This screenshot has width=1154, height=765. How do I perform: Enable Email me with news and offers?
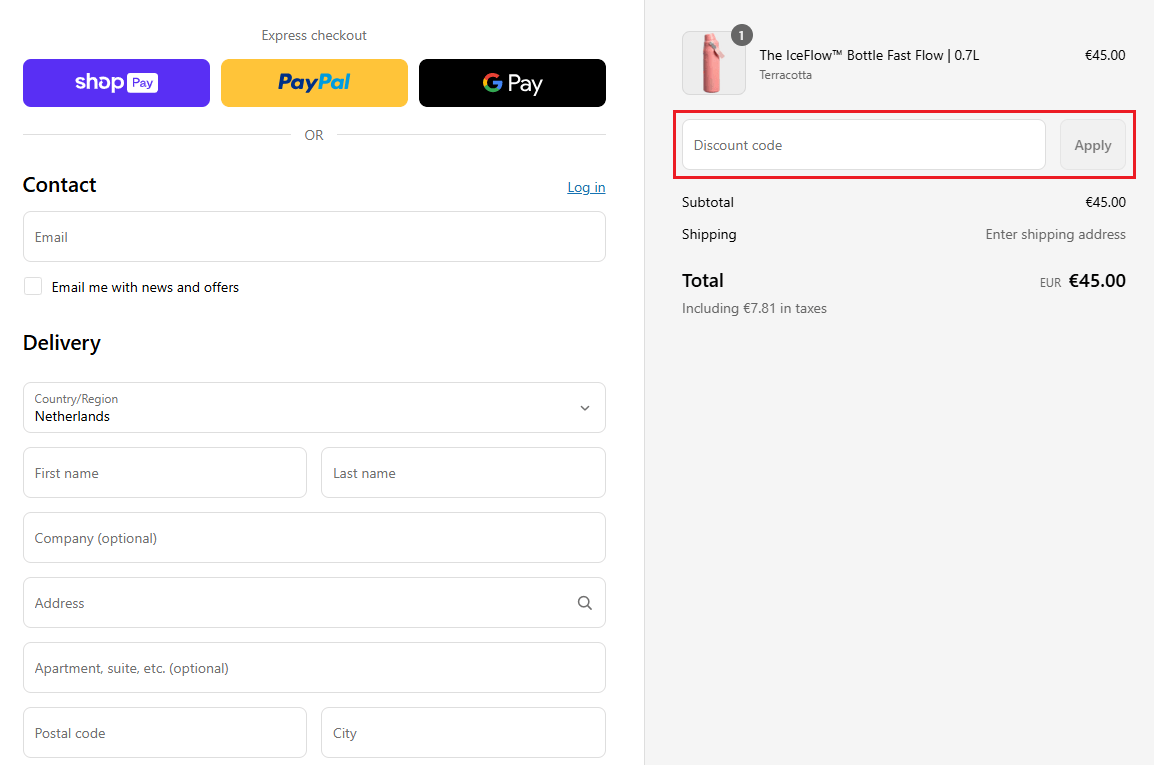click(x=34, y=287)
